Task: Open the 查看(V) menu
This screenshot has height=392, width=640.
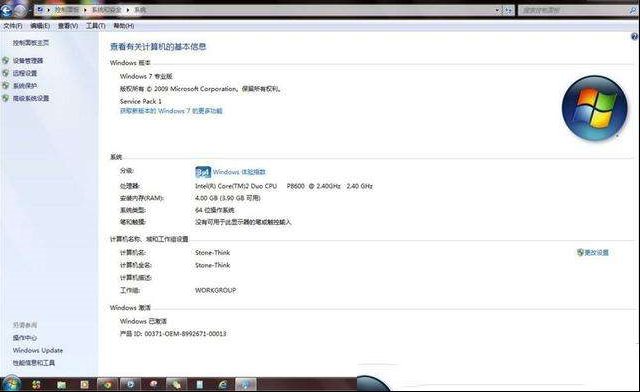Action: pyautogui.click(x=68, y=26)
